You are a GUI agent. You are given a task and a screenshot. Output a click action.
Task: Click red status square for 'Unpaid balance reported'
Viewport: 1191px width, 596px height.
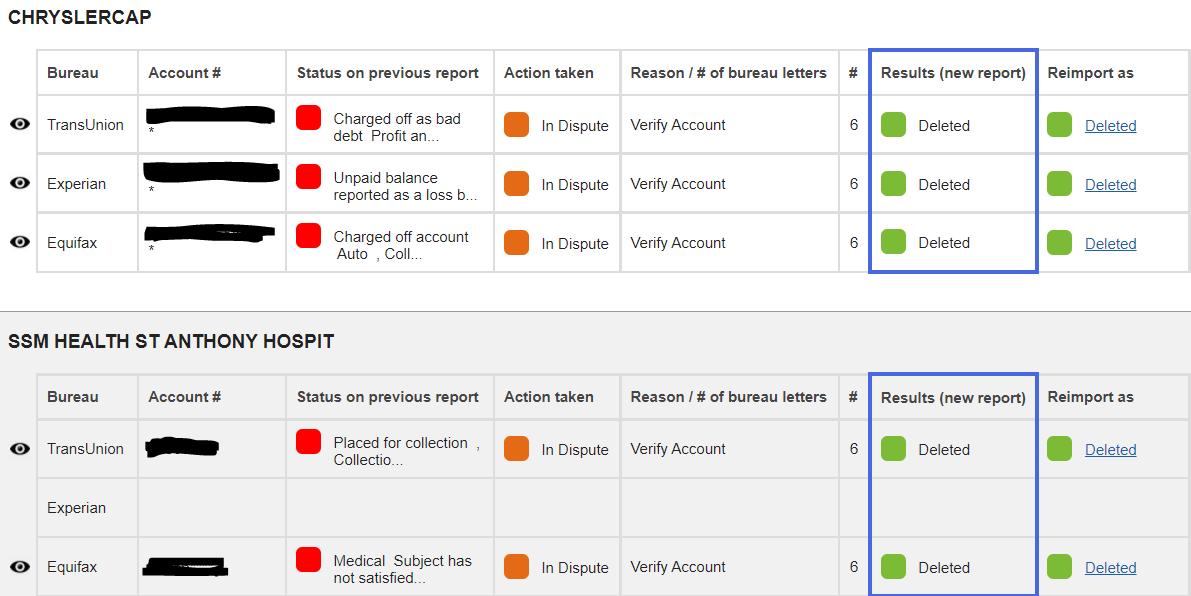[309, 177]
